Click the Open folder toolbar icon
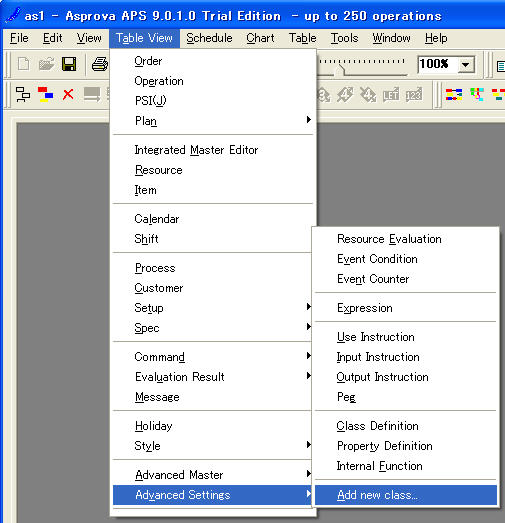The height and width of the screenshot is (523, 505). [x=46, y=64]
